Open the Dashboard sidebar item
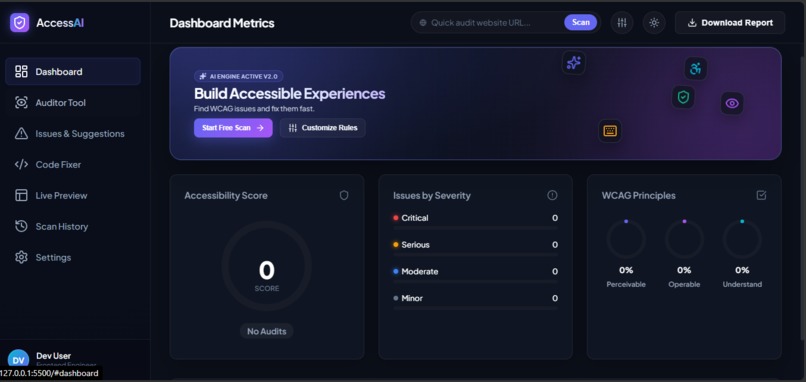This screenshot has height=382, width=806. tap(72, 71)
